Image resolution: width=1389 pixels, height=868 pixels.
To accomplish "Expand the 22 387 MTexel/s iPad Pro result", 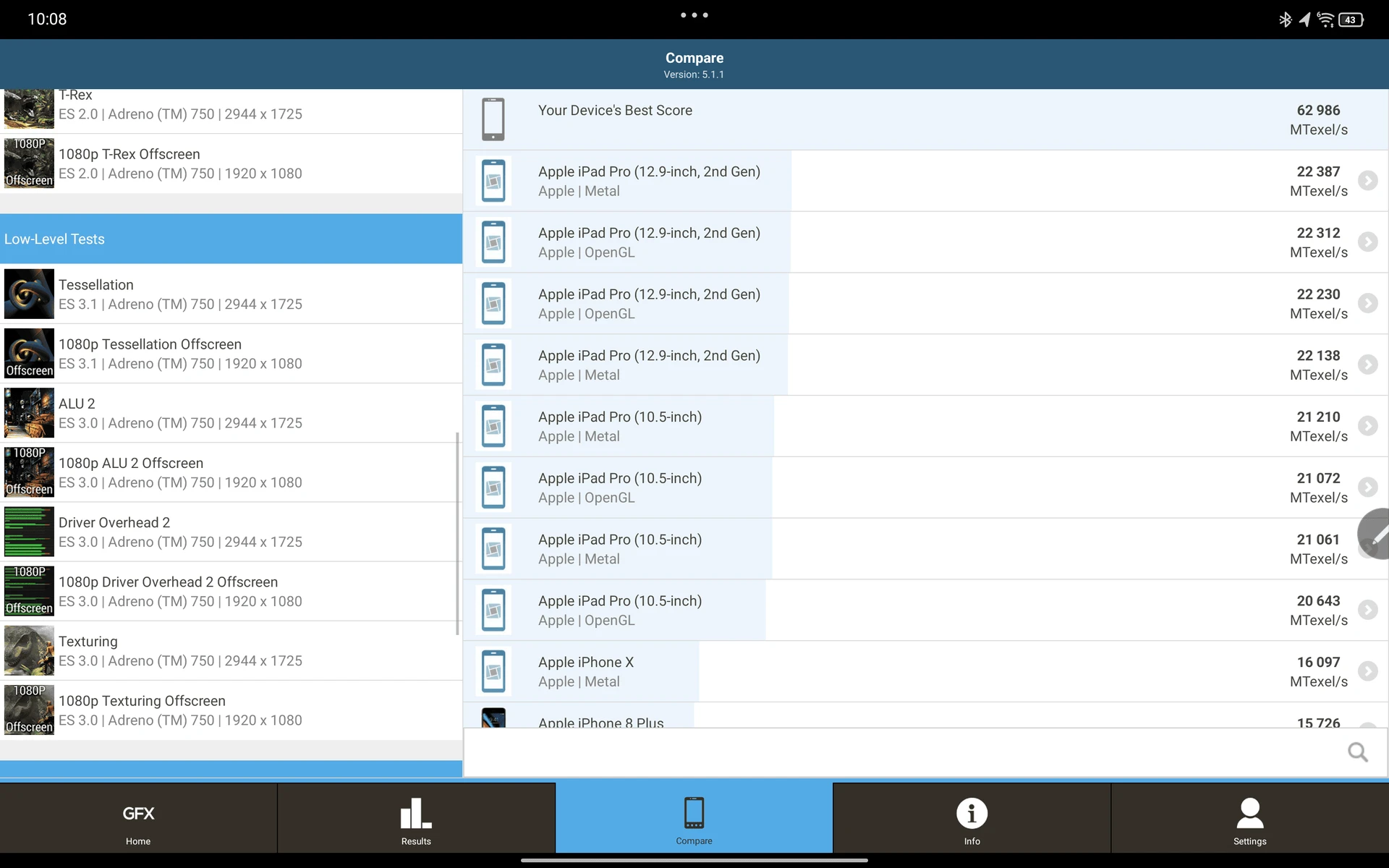I will point(1367,181).
